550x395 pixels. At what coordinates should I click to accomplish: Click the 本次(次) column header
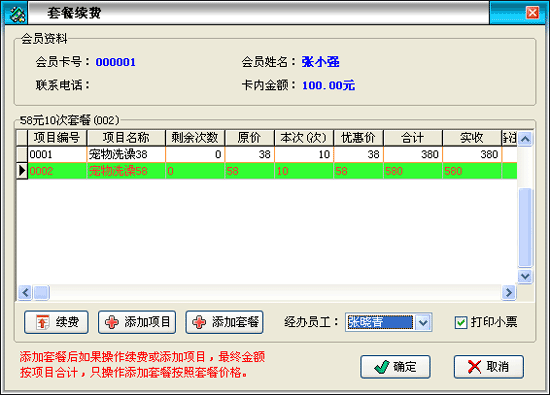[304, 138]
